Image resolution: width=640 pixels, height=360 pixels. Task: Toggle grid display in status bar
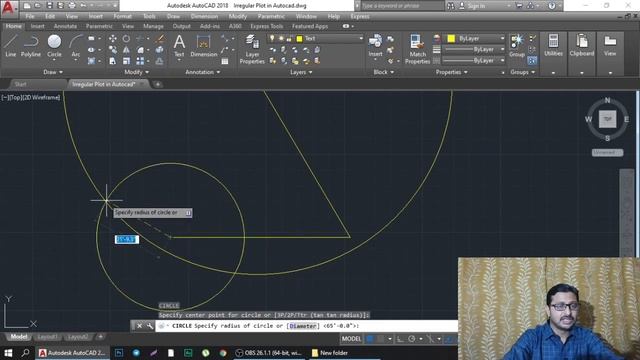click(370, 339)
